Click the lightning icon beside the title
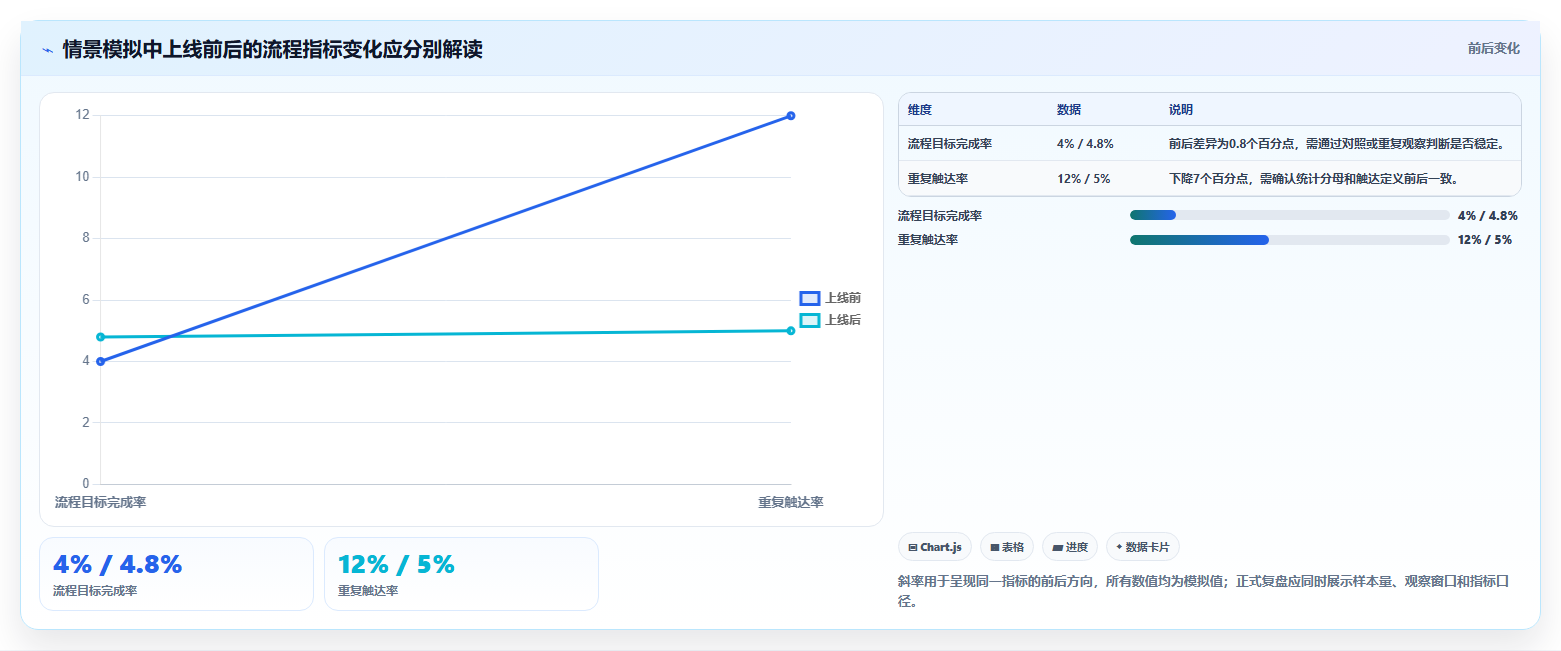 [47, 50]
